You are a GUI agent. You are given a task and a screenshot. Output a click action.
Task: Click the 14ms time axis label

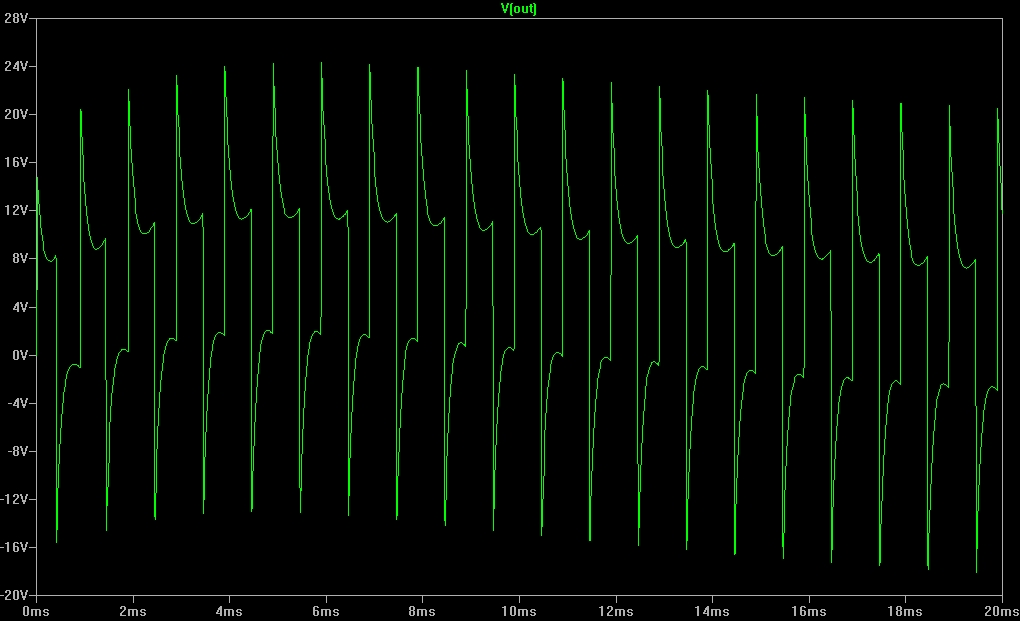(x=712, y=612)
